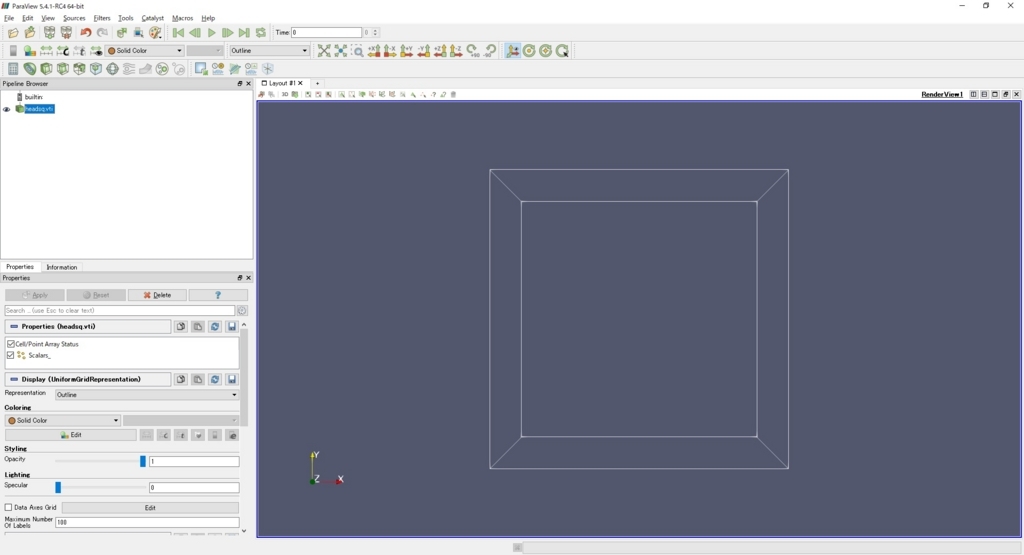Rotate the view 90 degrees counterclockwise

[490, 51]
